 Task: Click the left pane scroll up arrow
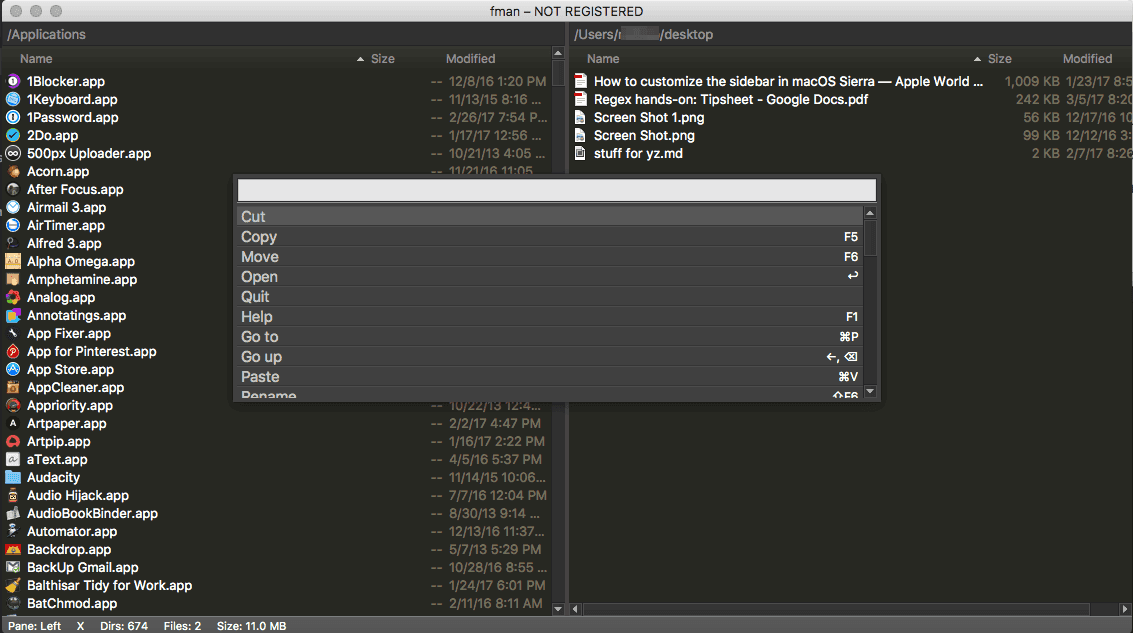pyautogui.click(x=558, y=53)
